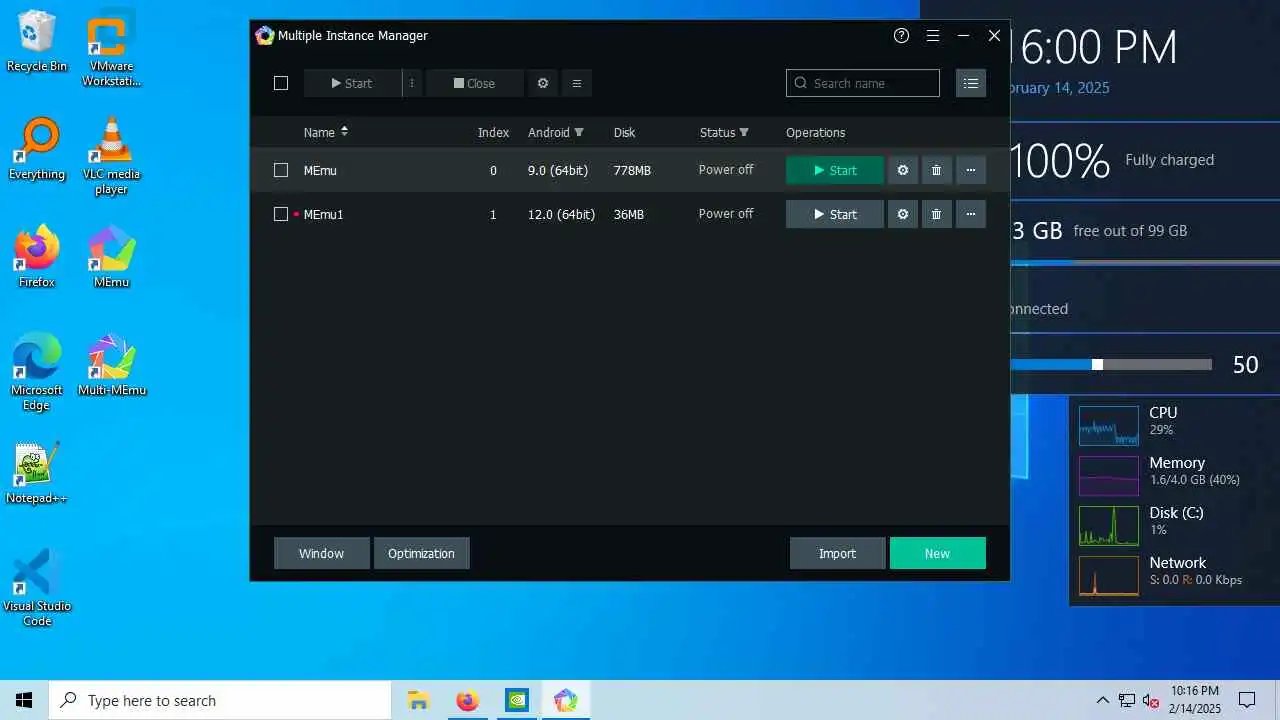Image resolution: width=1280 pixels, height=720 pixels.
Task: Click the 12.0 (64bit) Android cell
Action: point(561,214)
